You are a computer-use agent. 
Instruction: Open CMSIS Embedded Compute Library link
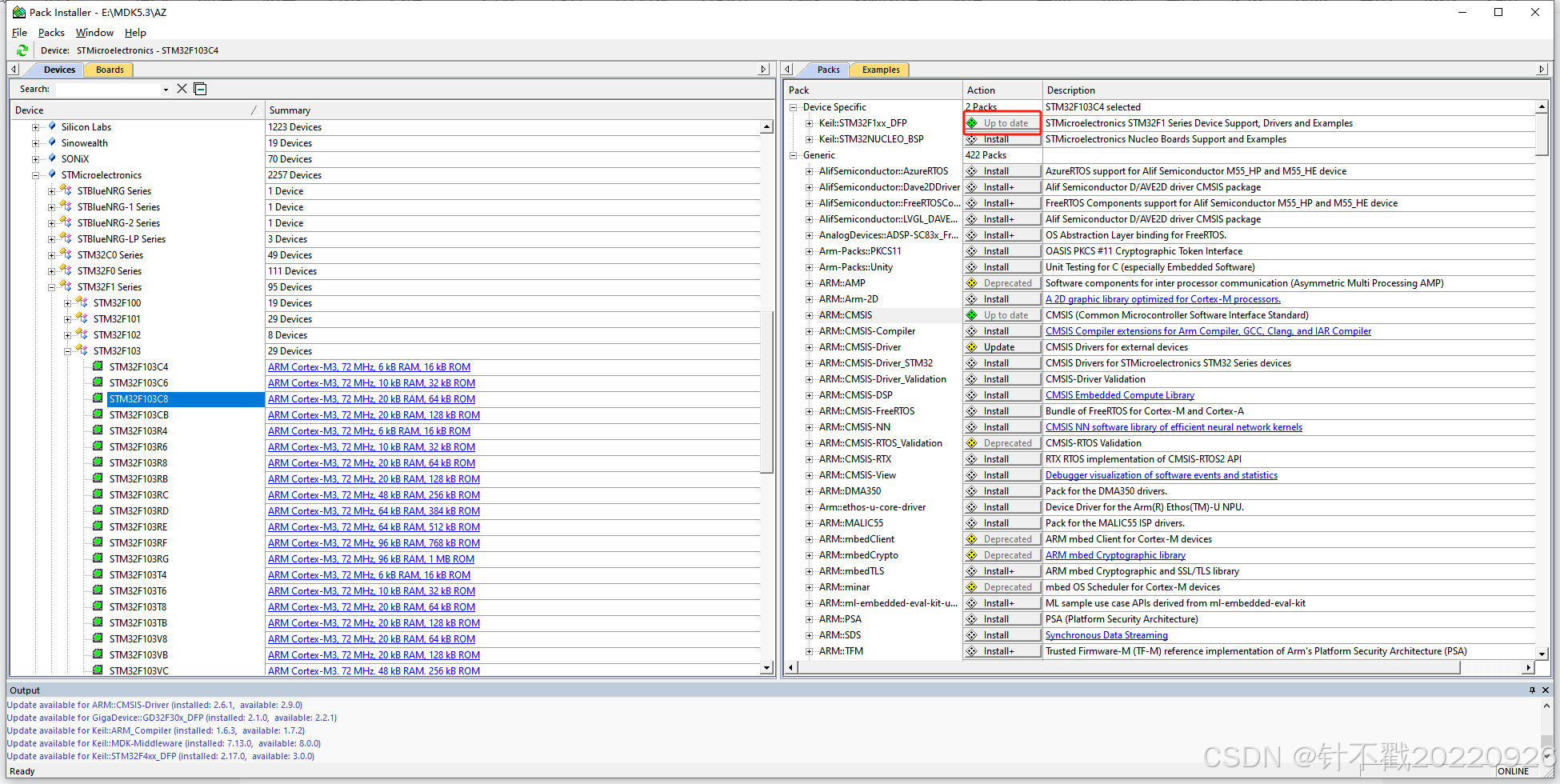click(x=1119, y=395)
